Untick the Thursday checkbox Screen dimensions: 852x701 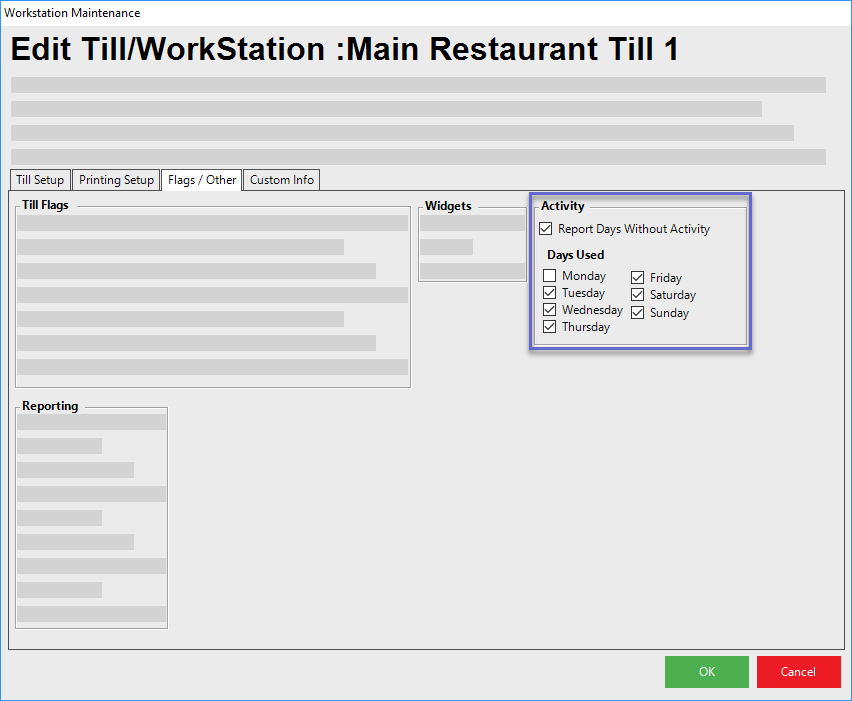coord(550,327)
